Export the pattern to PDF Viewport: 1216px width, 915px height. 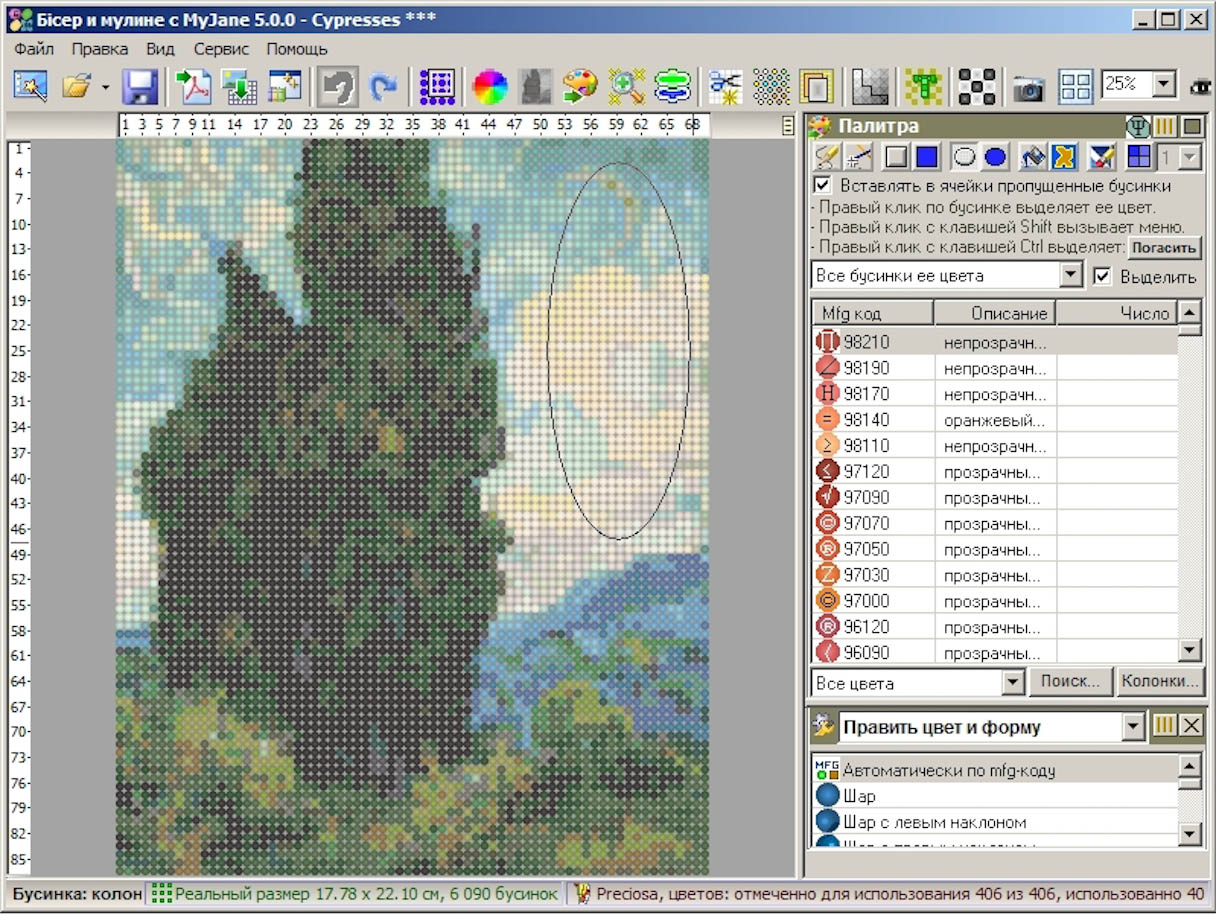point(193,86)
